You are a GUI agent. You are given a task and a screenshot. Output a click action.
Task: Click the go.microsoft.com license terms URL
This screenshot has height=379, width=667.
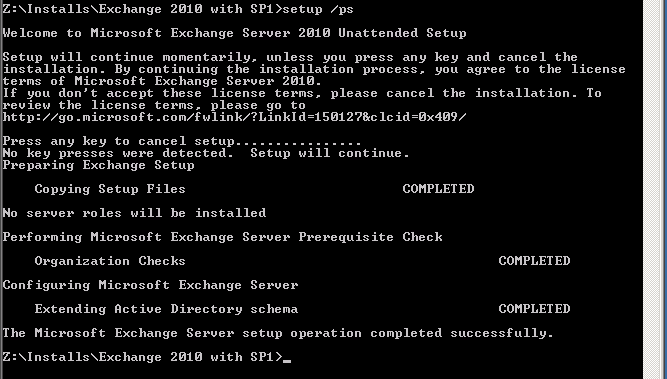coord(234,117)
